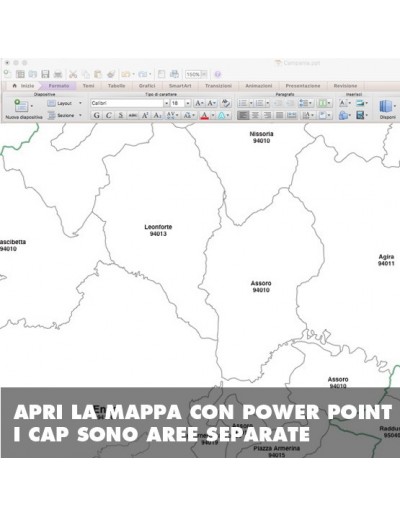
Task: Click the Cut scissors icon
Action: [x=73, y=74]
